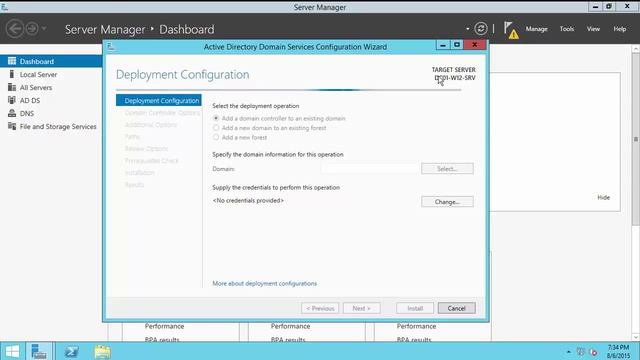Click the tray icon beside the clock
Screen dimensions: 640x360
[x=593, y=351]
